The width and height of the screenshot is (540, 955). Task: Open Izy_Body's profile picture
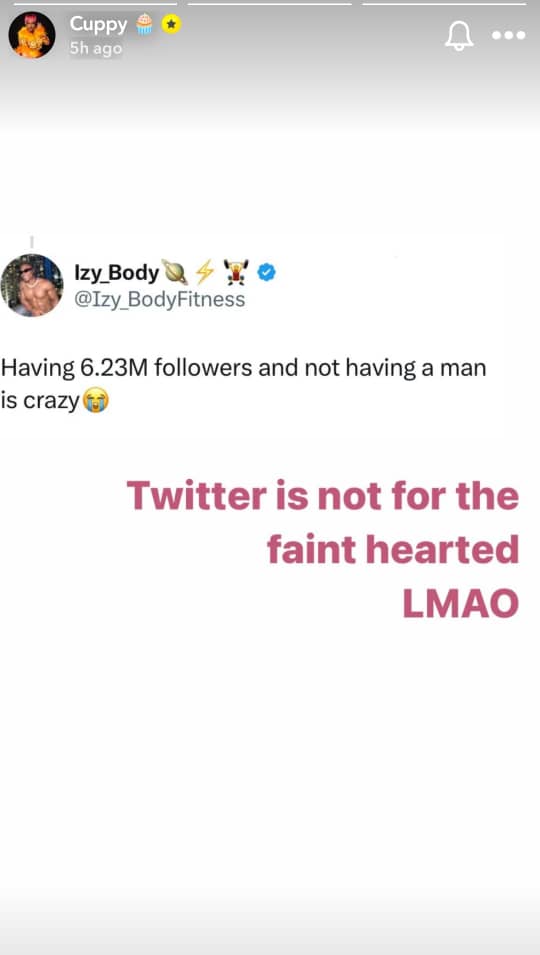click(32, 285)
